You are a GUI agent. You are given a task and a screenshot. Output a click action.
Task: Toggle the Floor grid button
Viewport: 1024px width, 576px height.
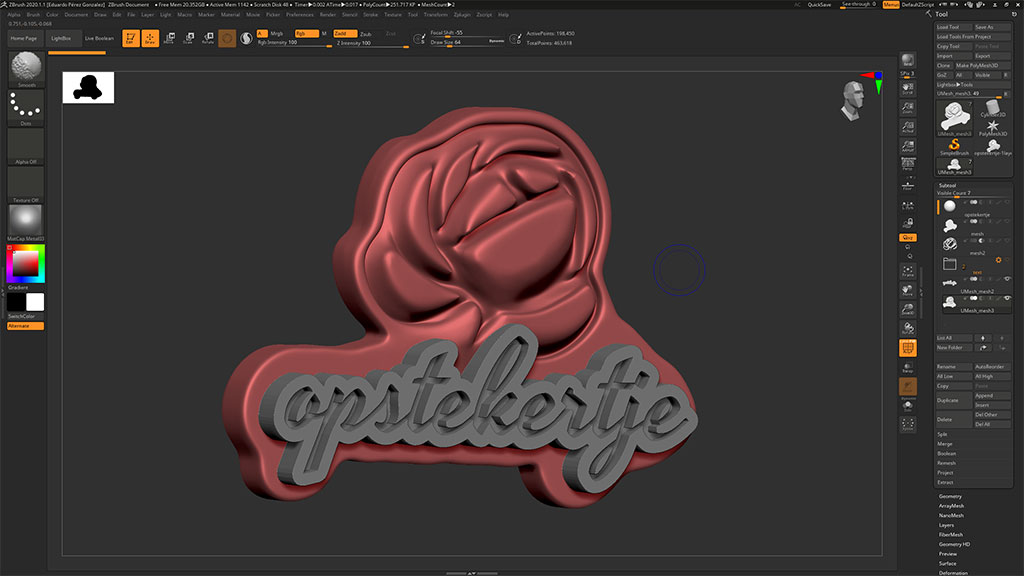[x=908, y=186]
